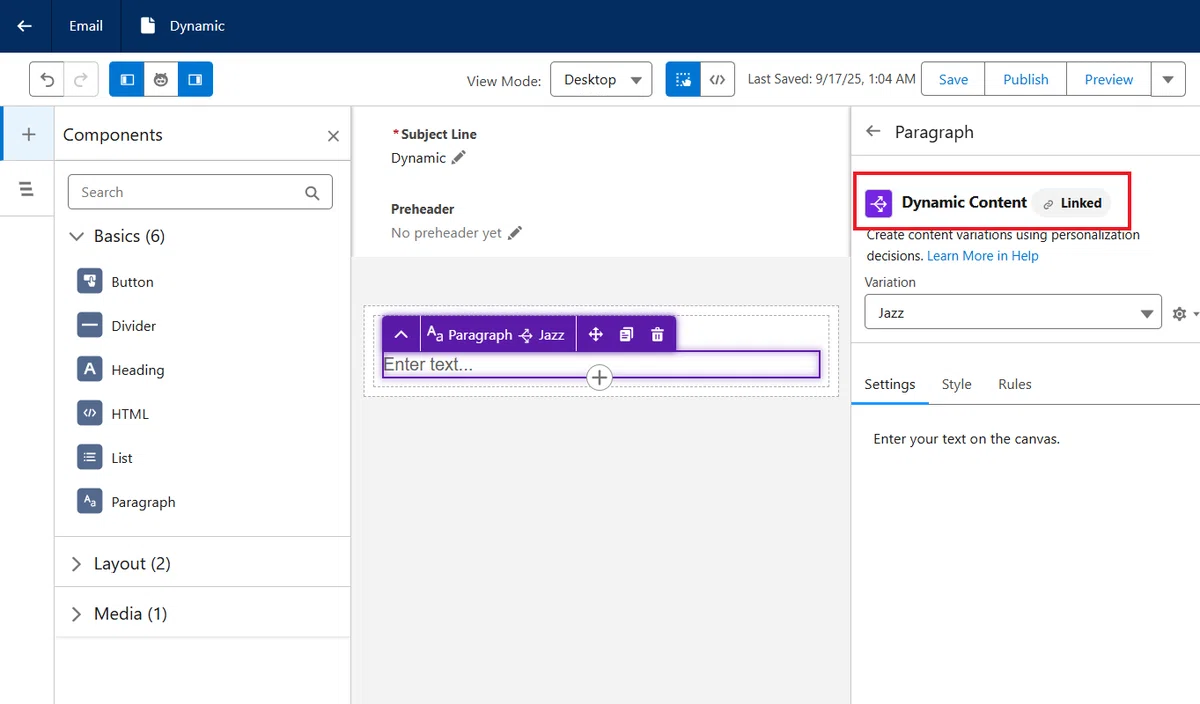Viewport: 1200px width, 704px height.
Task: Switch to the Settings tab
Action: tap(890, 384)
